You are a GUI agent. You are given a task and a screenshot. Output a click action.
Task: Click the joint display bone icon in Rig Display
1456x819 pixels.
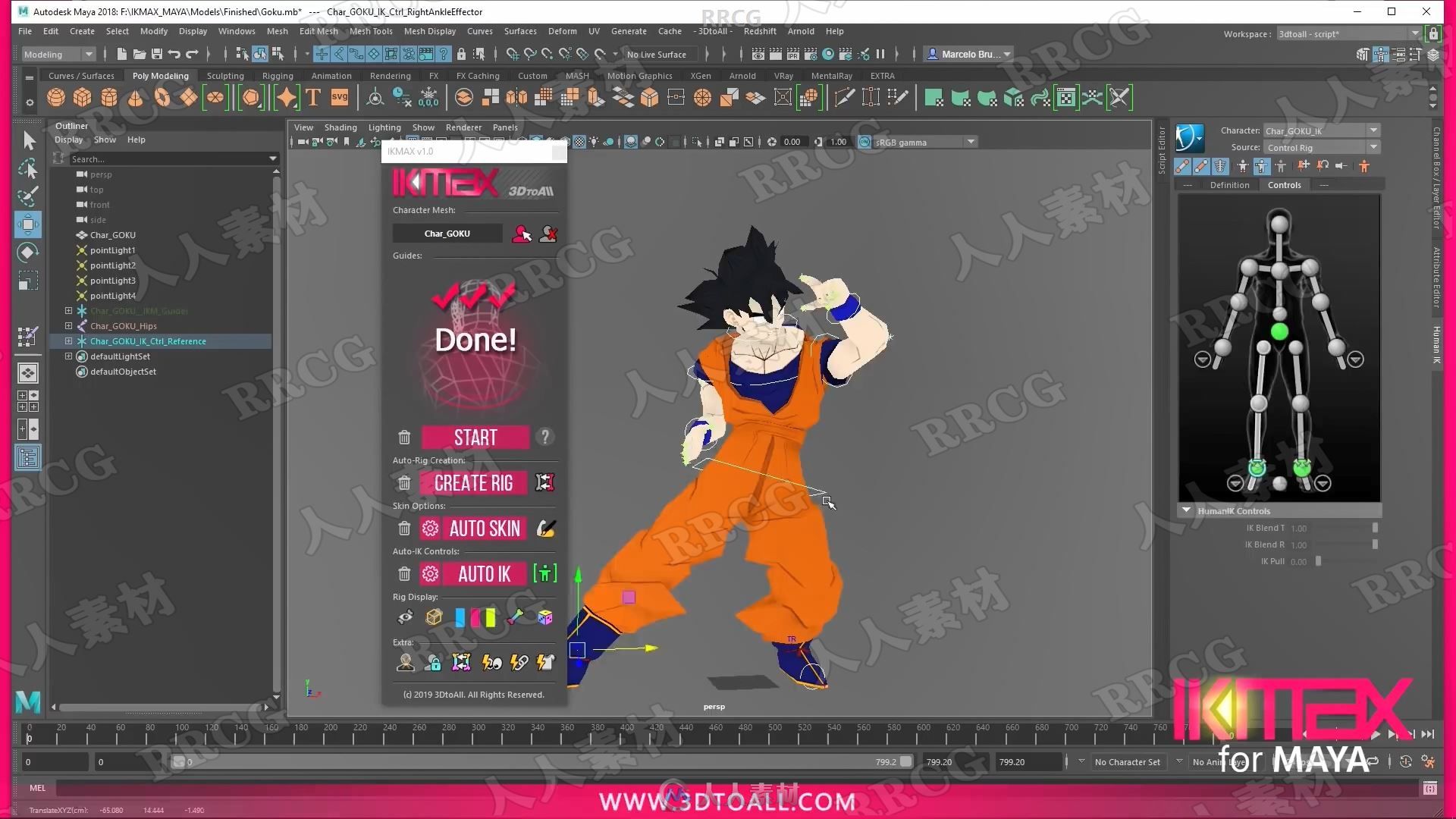[516, 617]
